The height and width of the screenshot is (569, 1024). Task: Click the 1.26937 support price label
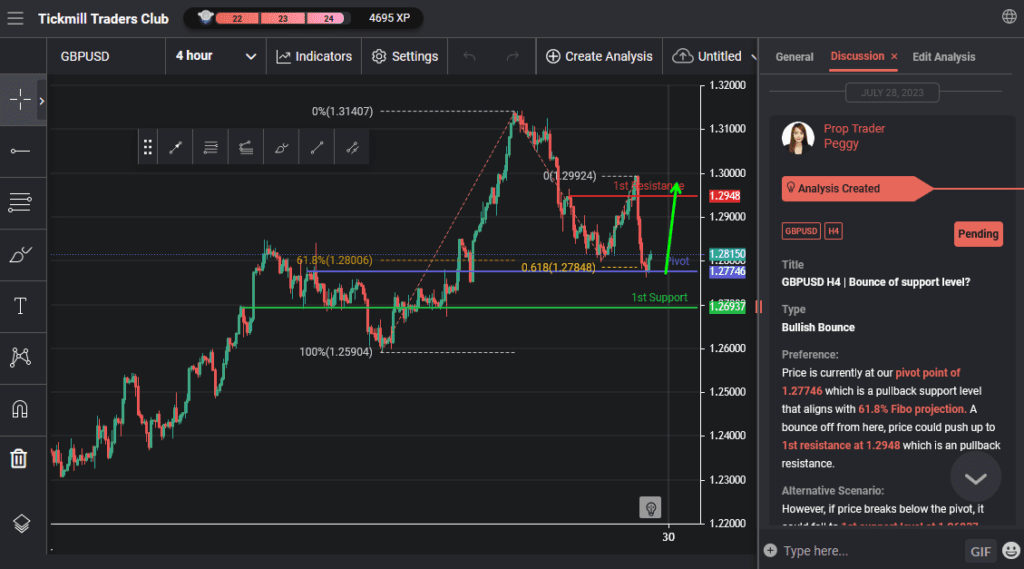(727, 307)
